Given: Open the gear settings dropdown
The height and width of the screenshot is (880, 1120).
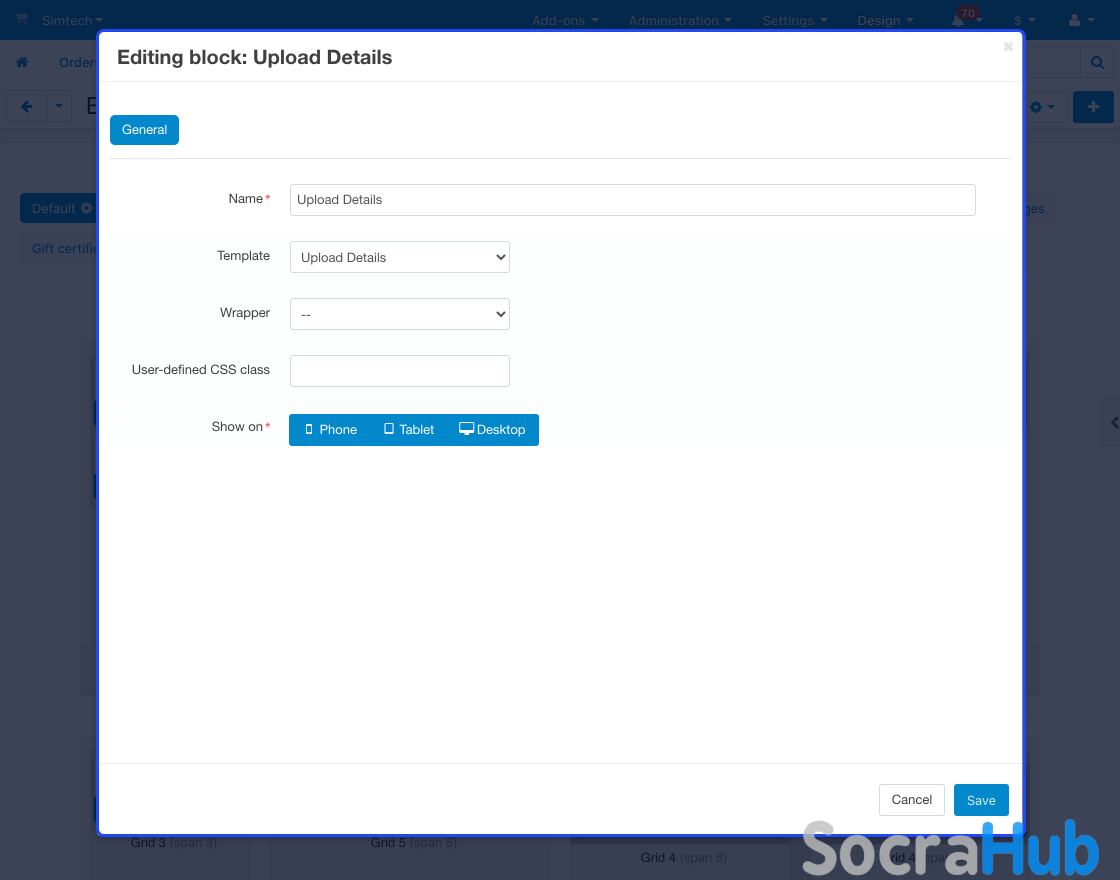Looking at the screenshot, I should click(1043, 106).
